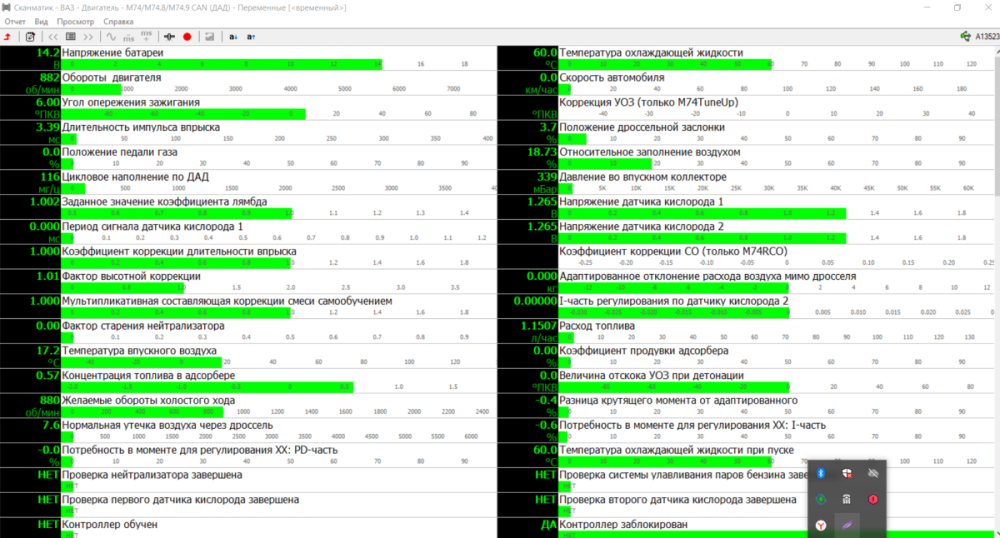Image resolution: width=1000 pixels, height=538 pixels.
Task: Click the crossed-out cloud tray icon
Action: point(873,474)
